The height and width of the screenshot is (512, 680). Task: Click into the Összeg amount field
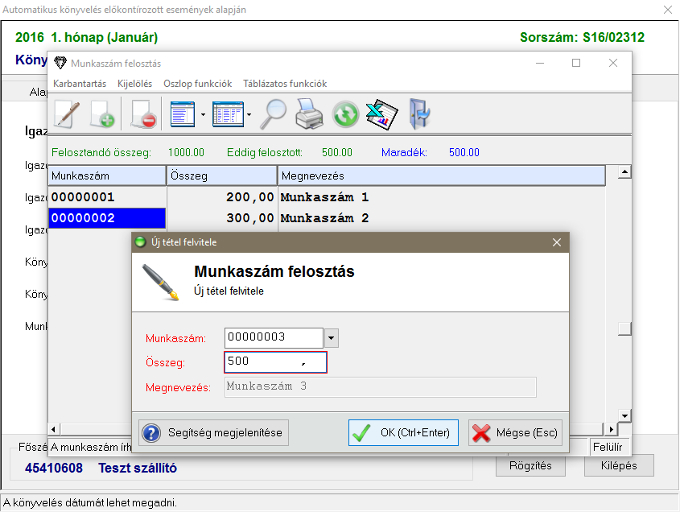pos(275,362)
